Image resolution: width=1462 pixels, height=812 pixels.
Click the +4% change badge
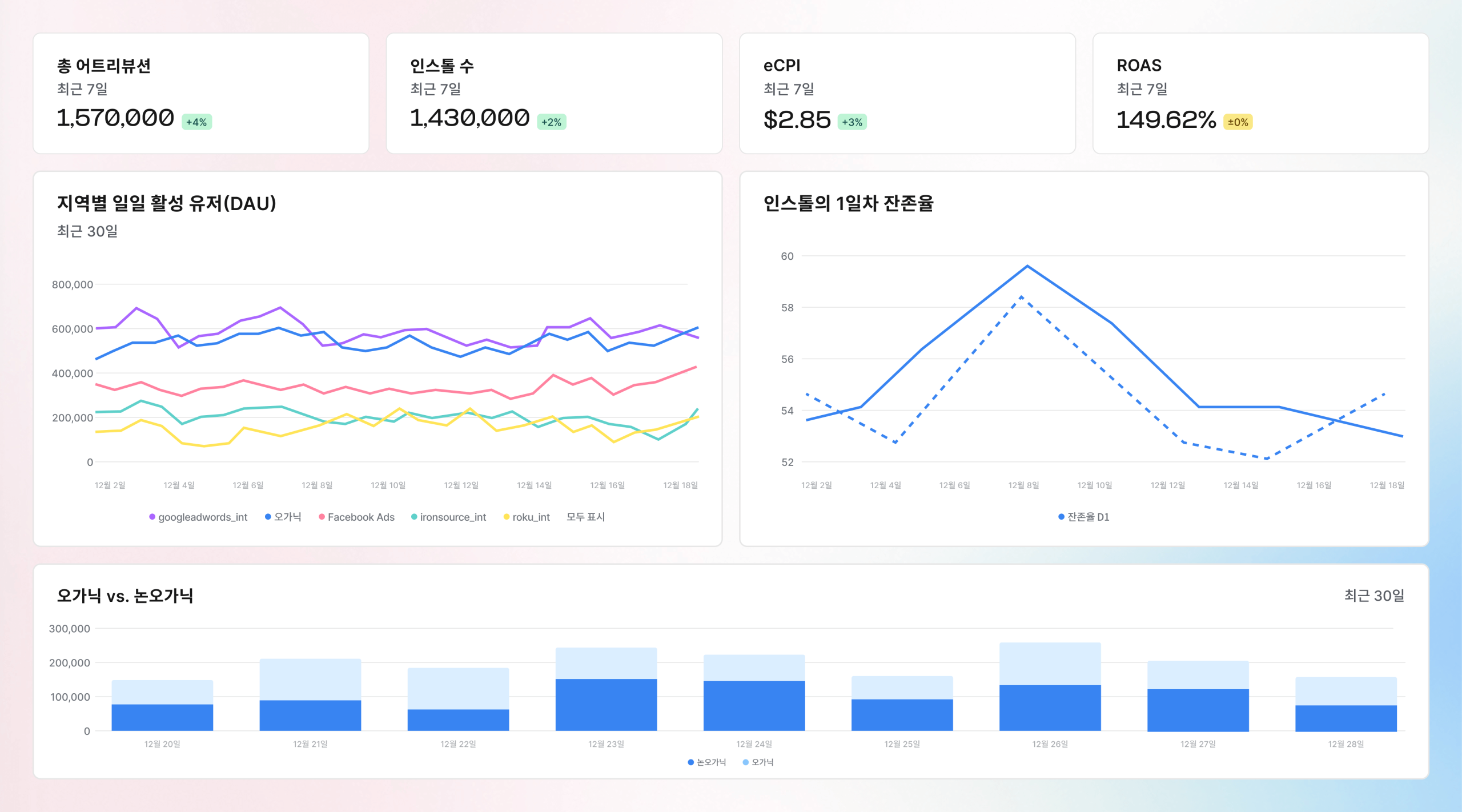[196, 121]
